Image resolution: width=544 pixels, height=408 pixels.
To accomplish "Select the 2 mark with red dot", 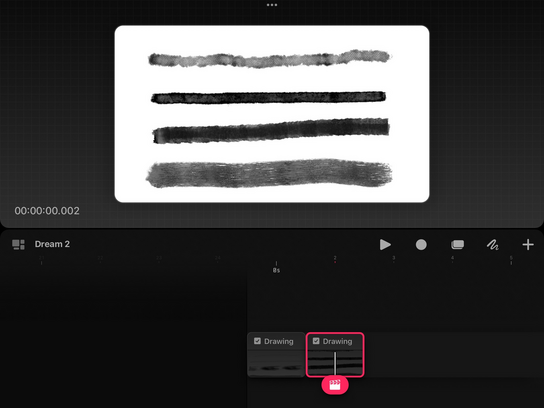I will (335, 259).
